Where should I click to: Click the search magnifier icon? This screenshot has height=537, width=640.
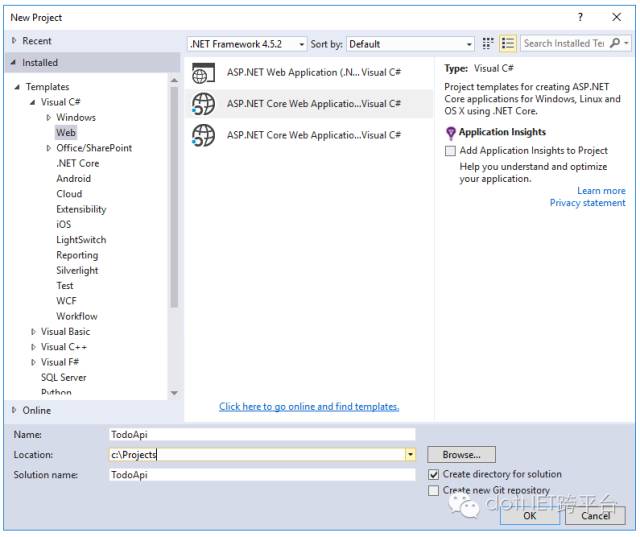click(x=615, y=43)
